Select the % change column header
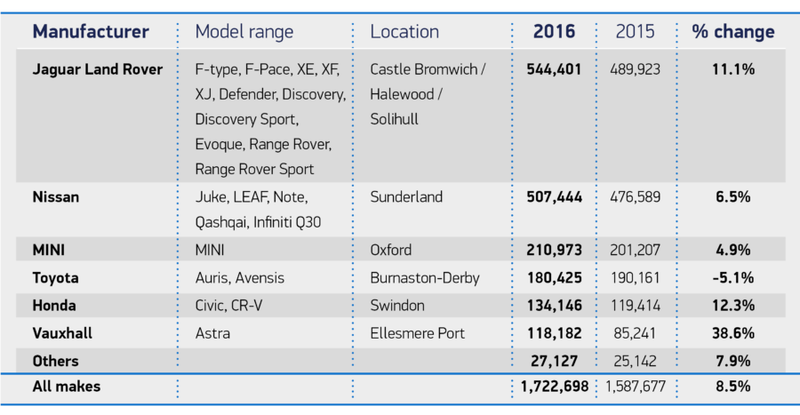This screenshot has width=800, height=415. pos(733,32)
